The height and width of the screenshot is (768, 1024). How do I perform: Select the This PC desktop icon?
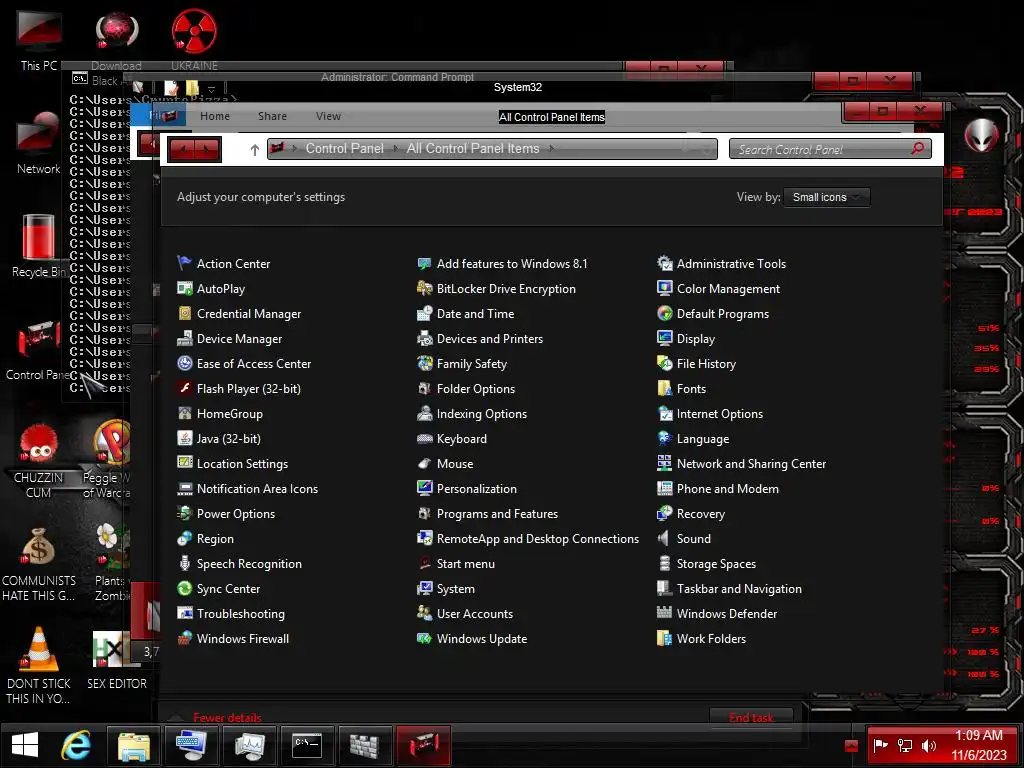[x=39, y=40]
